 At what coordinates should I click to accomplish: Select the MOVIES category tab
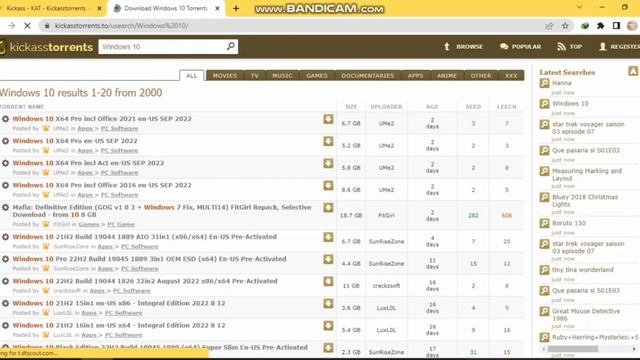coord(224,76)
